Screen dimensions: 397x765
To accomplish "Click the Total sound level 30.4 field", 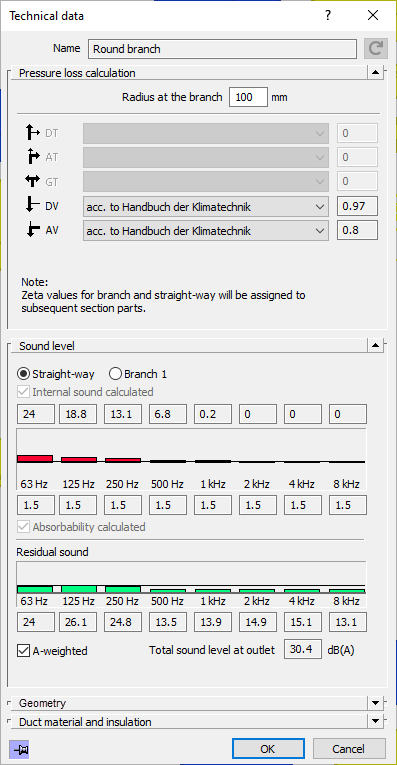I will pos(303,650).
